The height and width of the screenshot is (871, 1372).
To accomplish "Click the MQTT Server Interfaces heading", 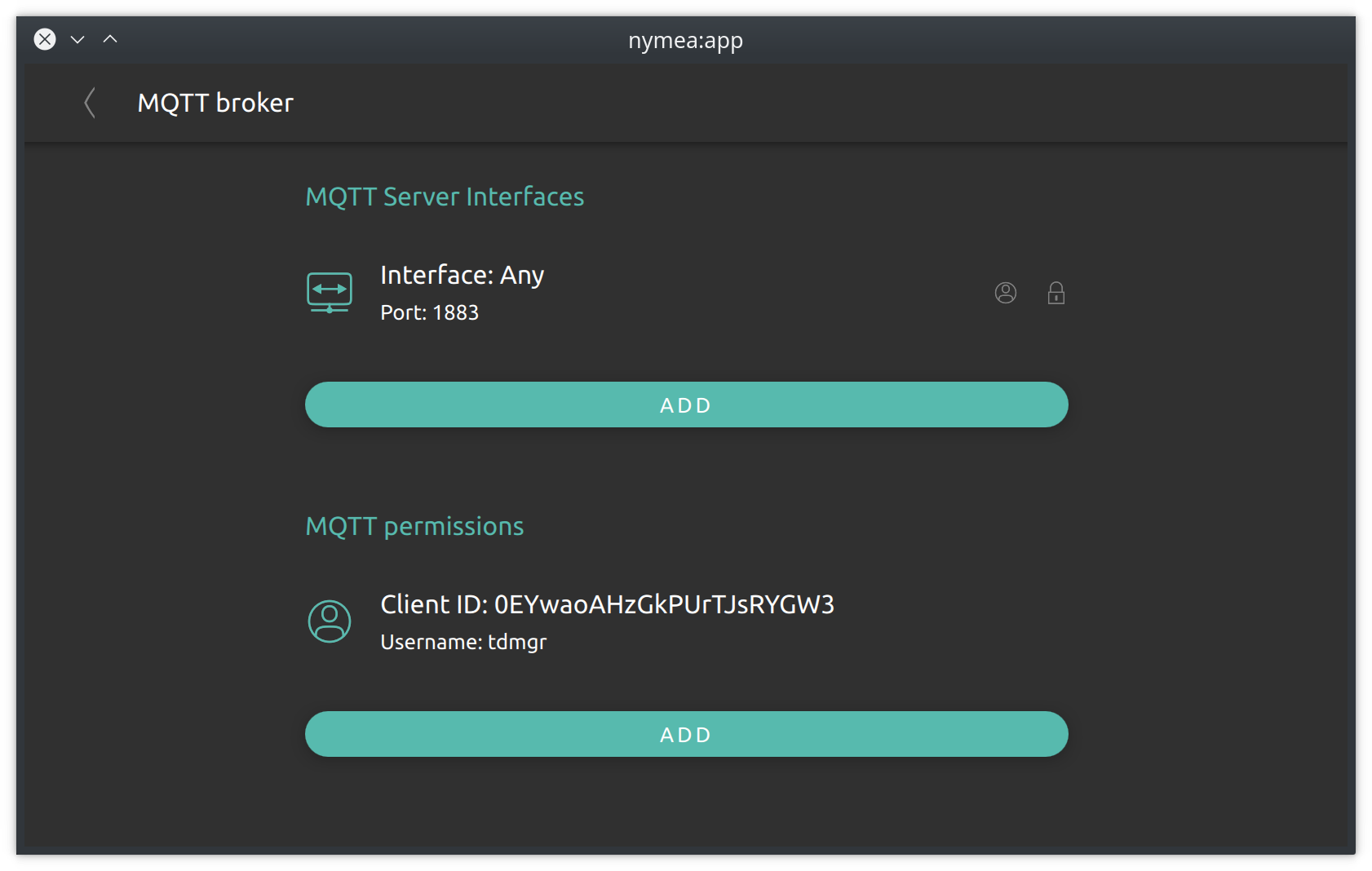I will [445, 197].
